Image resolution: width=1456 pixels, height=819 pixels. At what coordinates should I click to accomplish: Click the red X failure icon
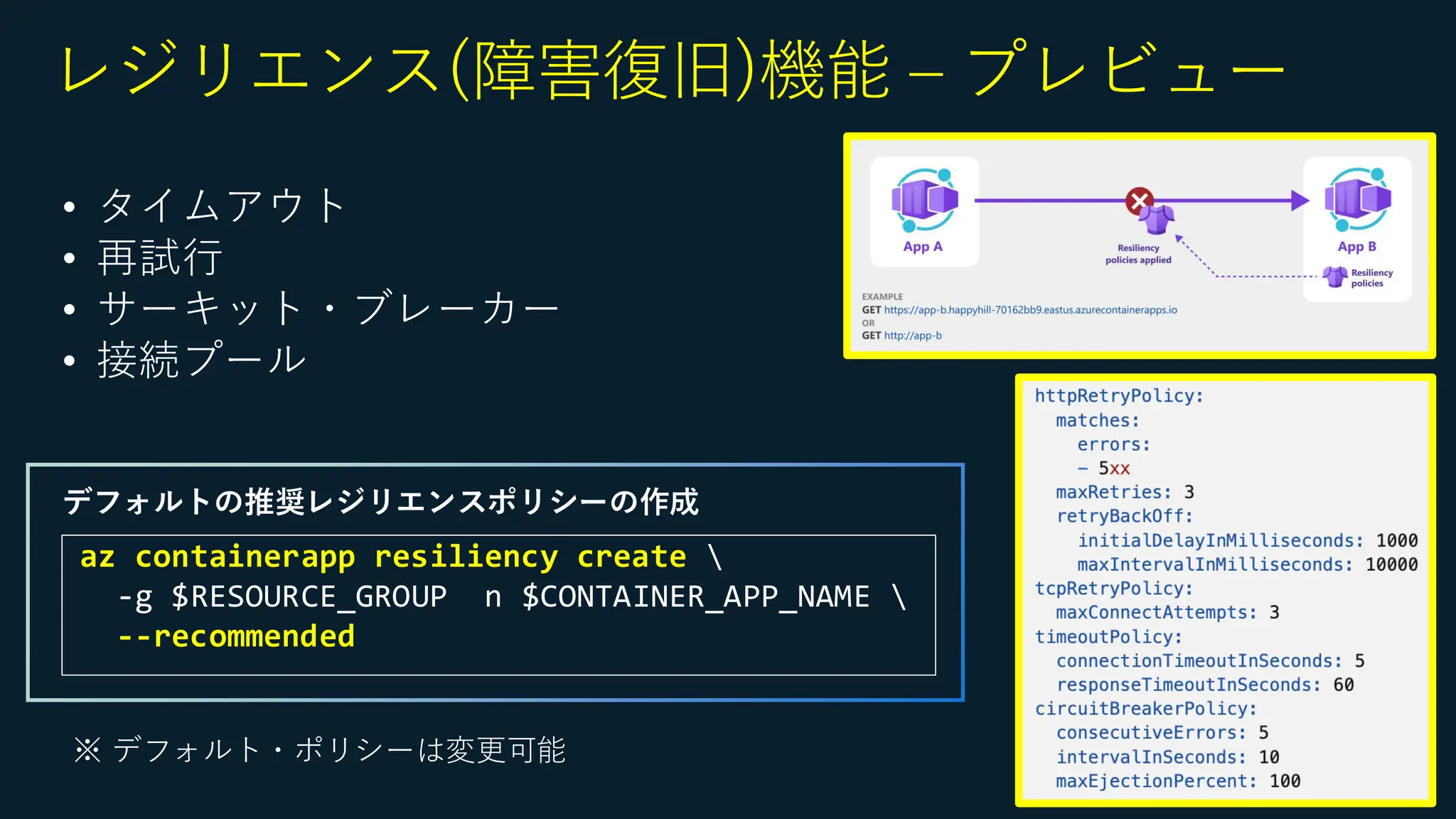tap(1139, 200)
